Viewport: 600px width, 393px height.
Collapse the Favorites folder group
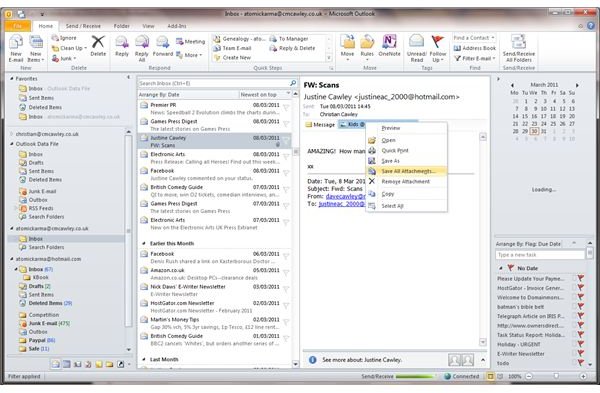[x=11, y=78]
